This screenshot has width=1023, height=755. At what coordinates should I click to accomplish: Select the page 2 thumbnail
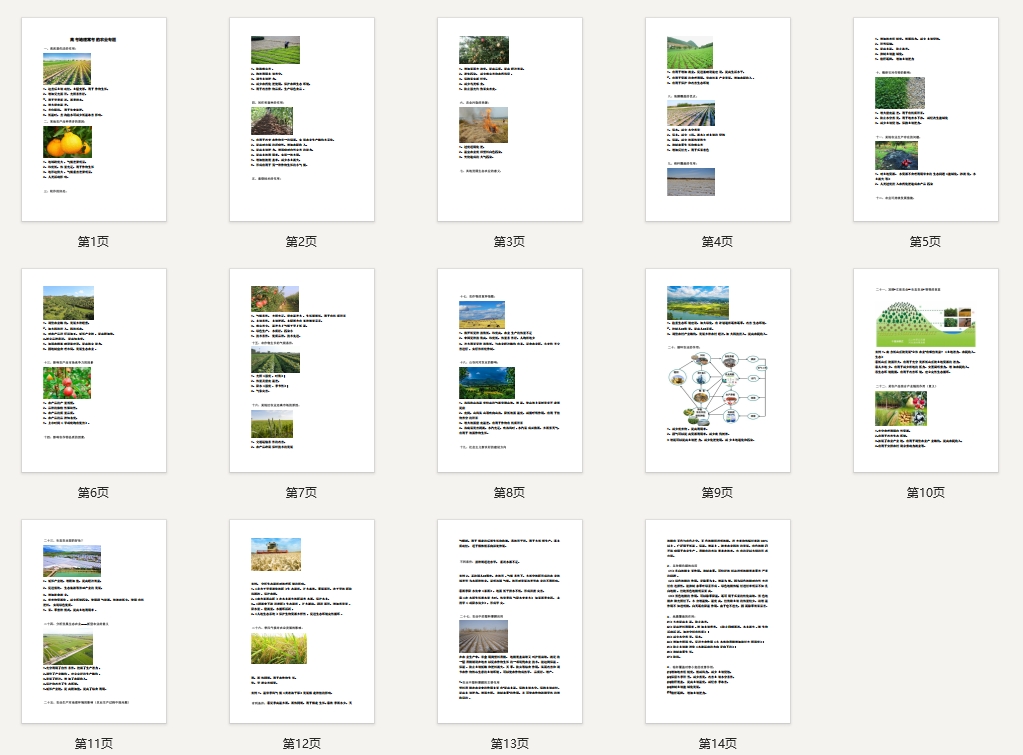pyautogui.click(x=301, y=120)
